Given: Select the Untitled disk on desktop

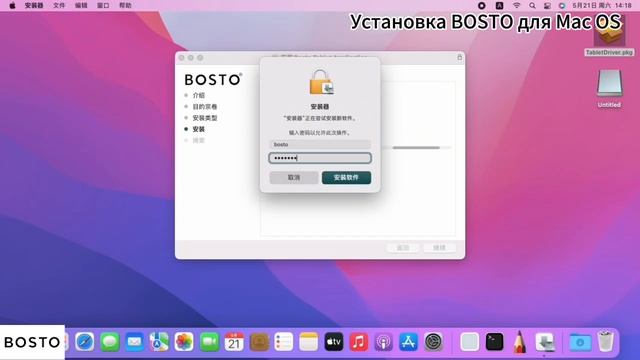Looking at the screenshot, I should coord(609,89).
